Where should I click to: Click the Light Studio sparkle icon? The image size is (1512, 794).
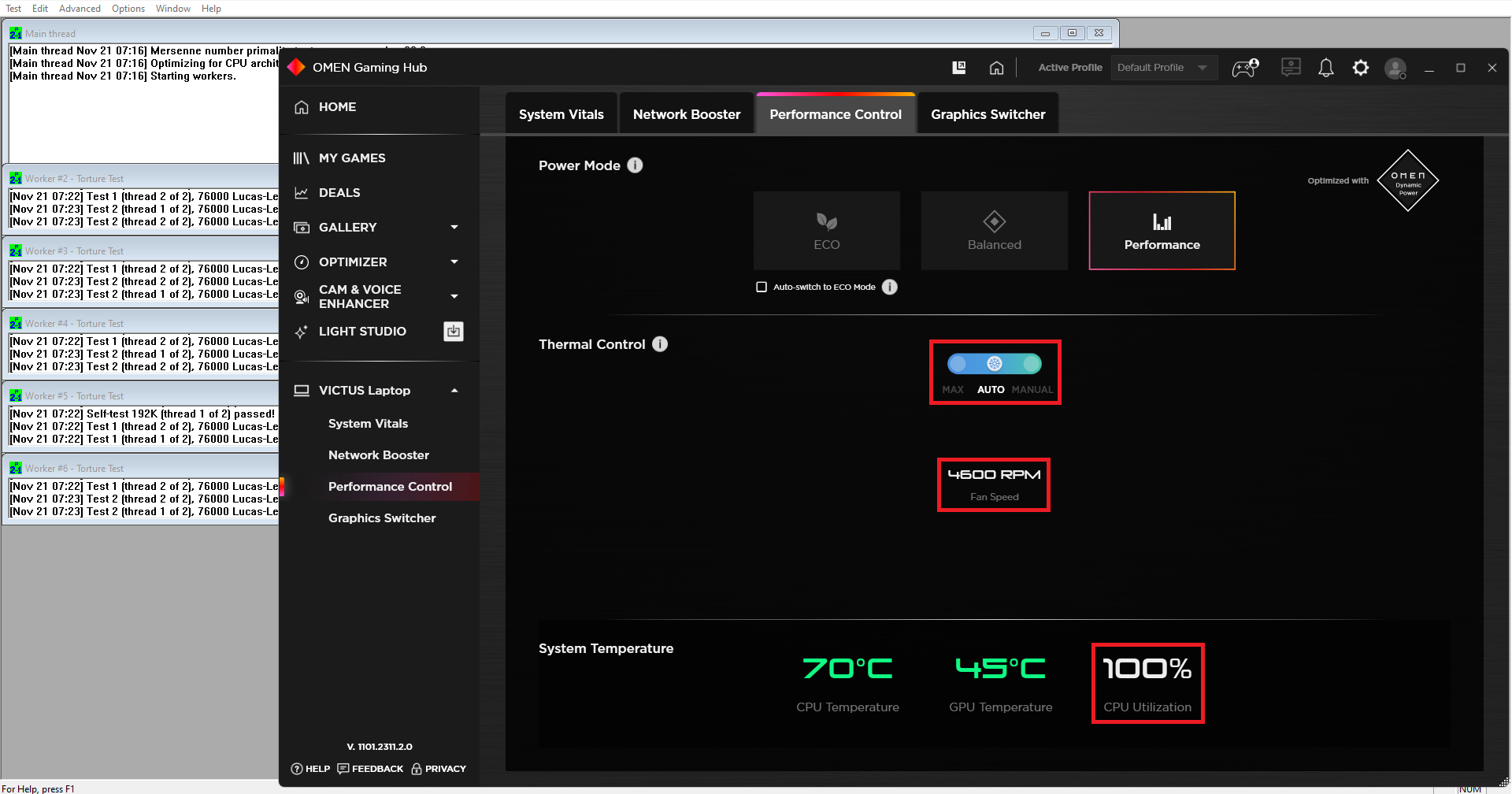coord(301,332)
